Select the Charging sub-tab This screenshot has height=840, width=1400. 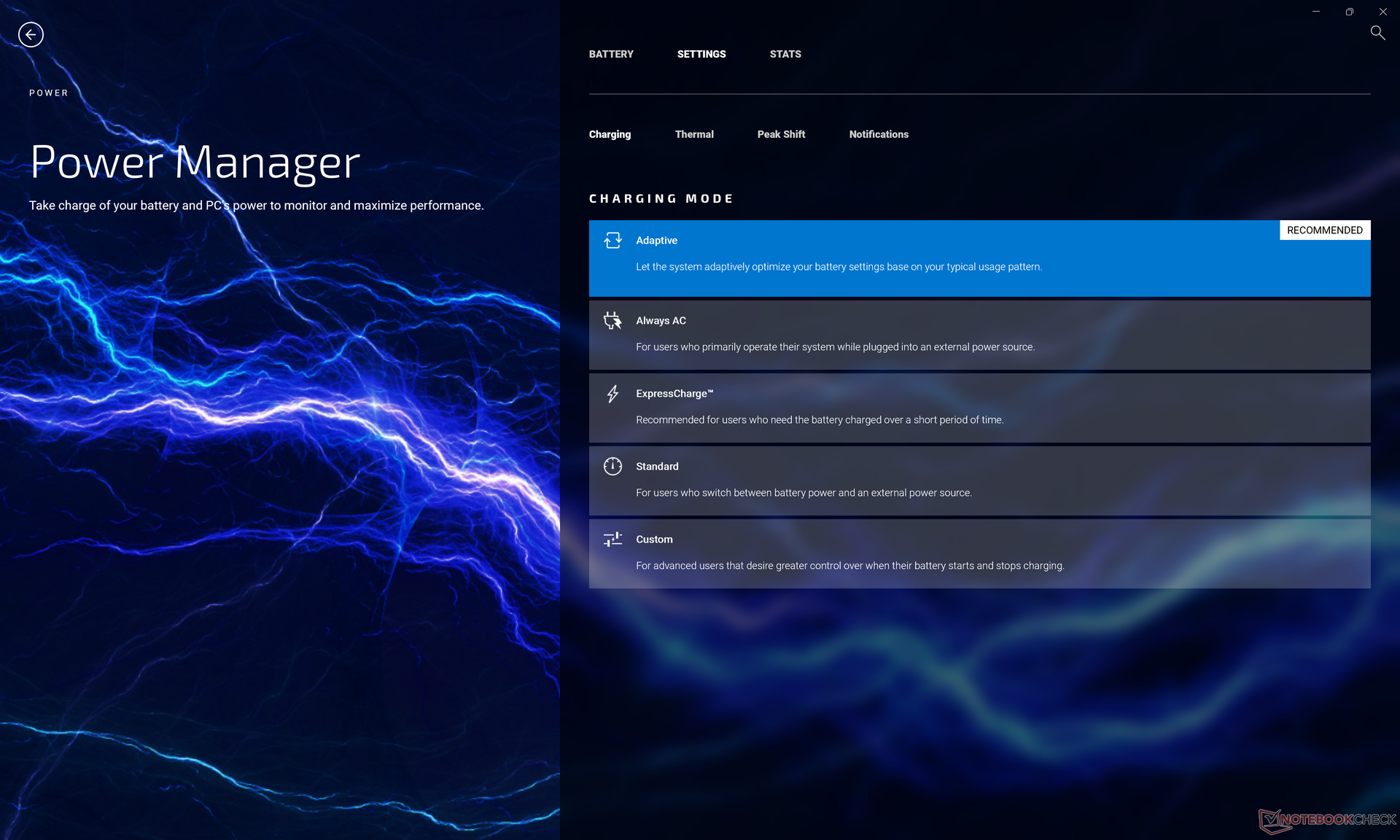[x=610, y=134]
